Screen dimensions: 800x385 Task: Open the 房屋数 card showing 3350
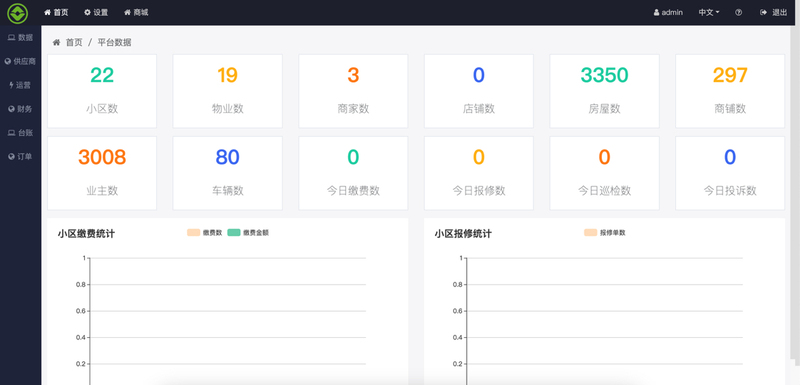click(605, 91)
